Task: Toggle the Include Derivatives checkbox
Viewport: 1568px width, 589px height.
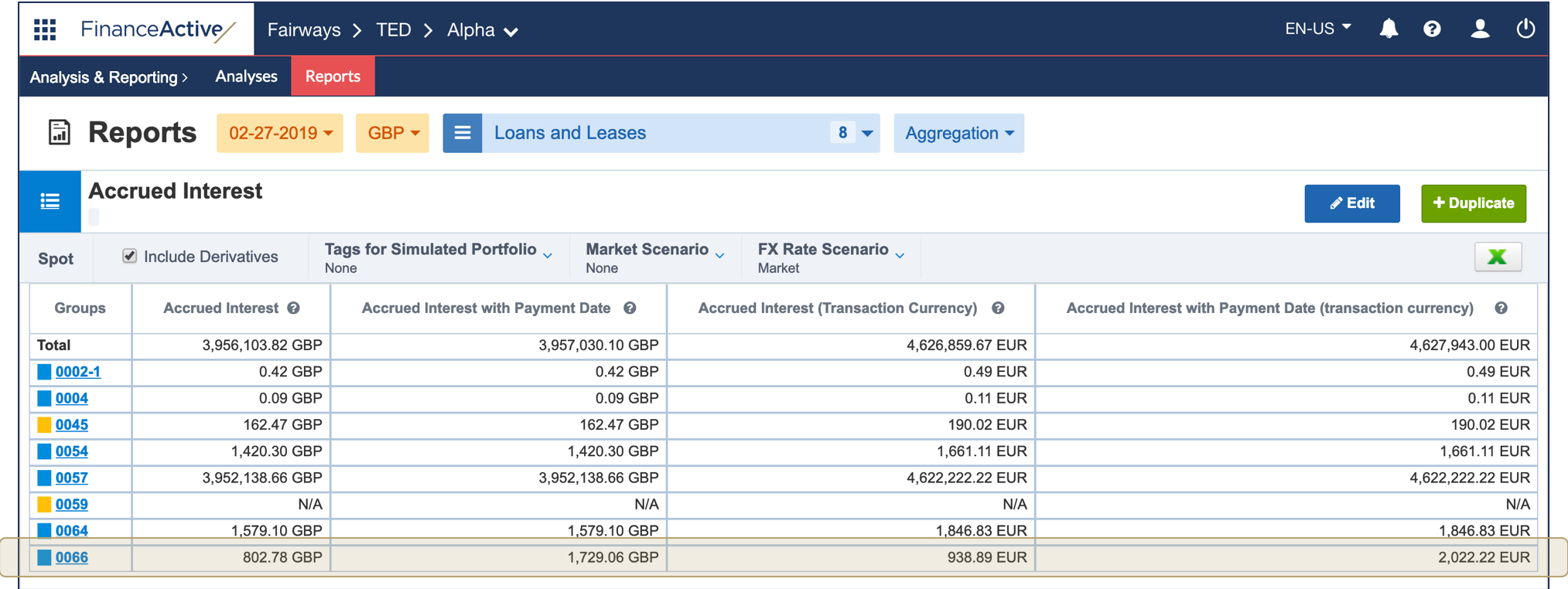Action: 129,256
